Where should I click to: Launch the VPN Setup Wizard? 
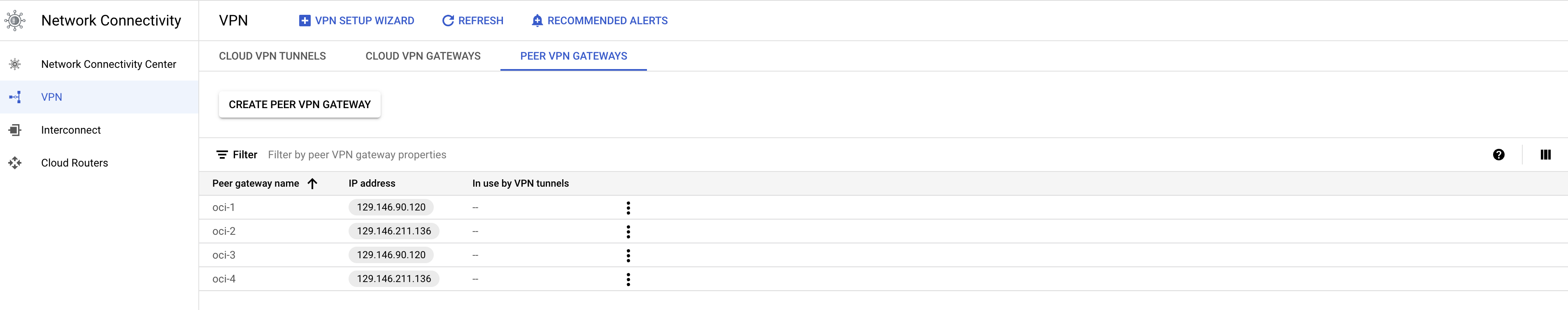tap(356, 21)
